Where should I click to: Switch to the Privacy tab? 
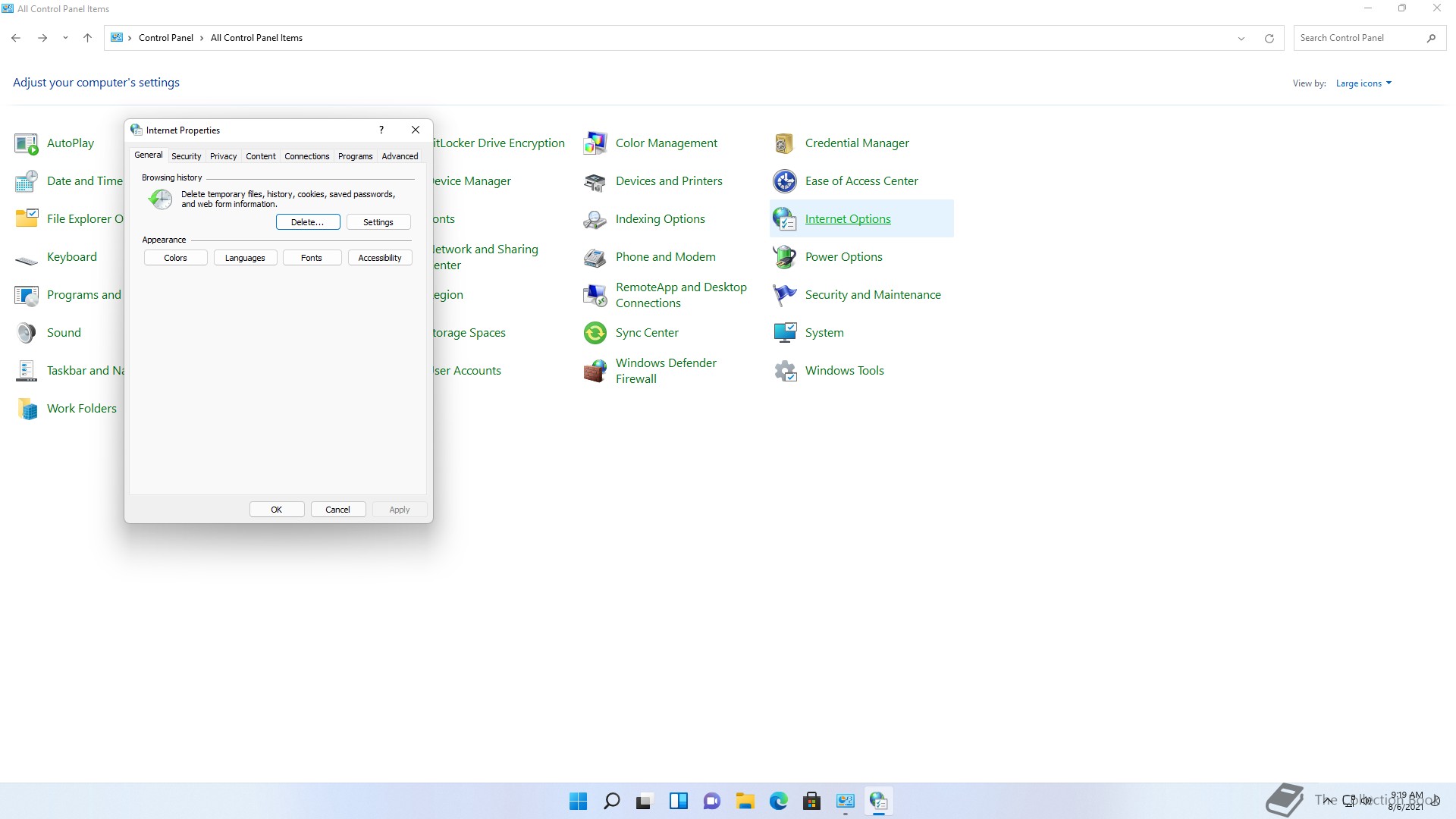[223, 156]
